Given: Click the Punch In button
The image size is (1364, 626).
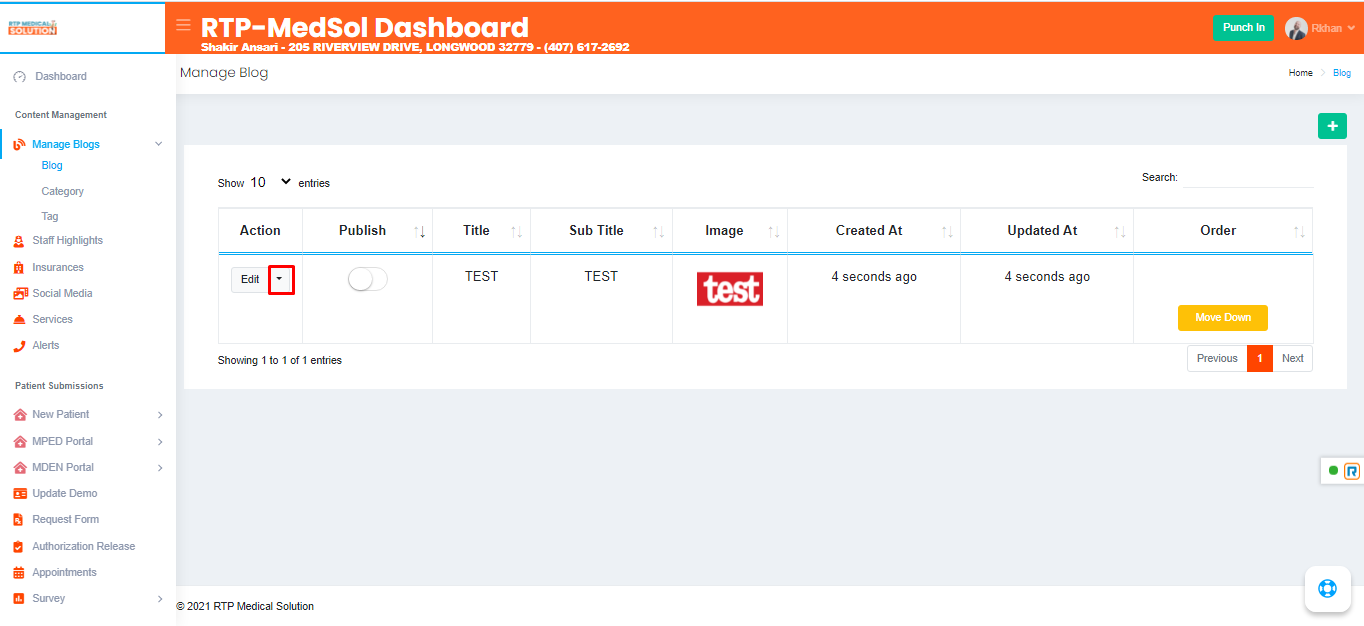Looking at the screenshot, I should point(1244,28).
